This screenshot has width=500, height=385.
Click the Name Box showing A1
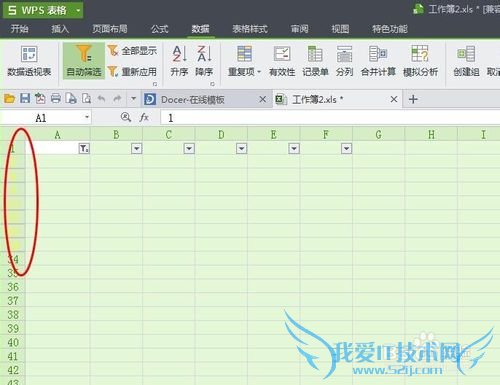tap(41, 118)
